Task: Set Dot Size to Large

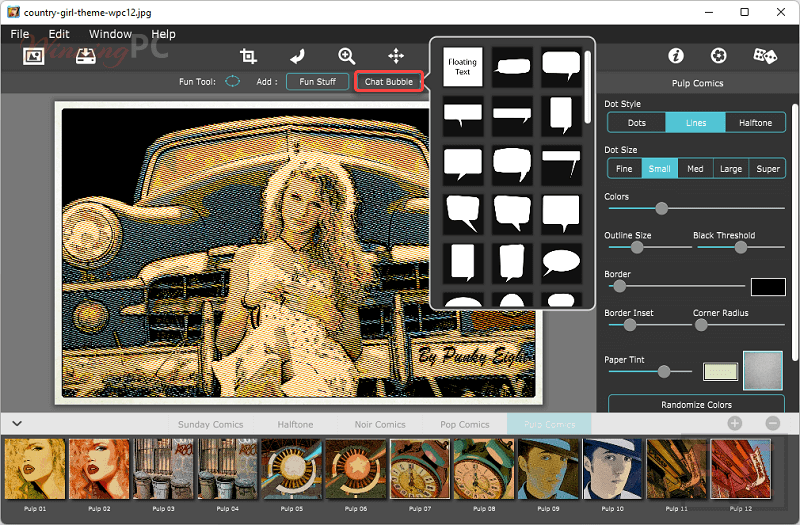Action: [x=731, y=169]
